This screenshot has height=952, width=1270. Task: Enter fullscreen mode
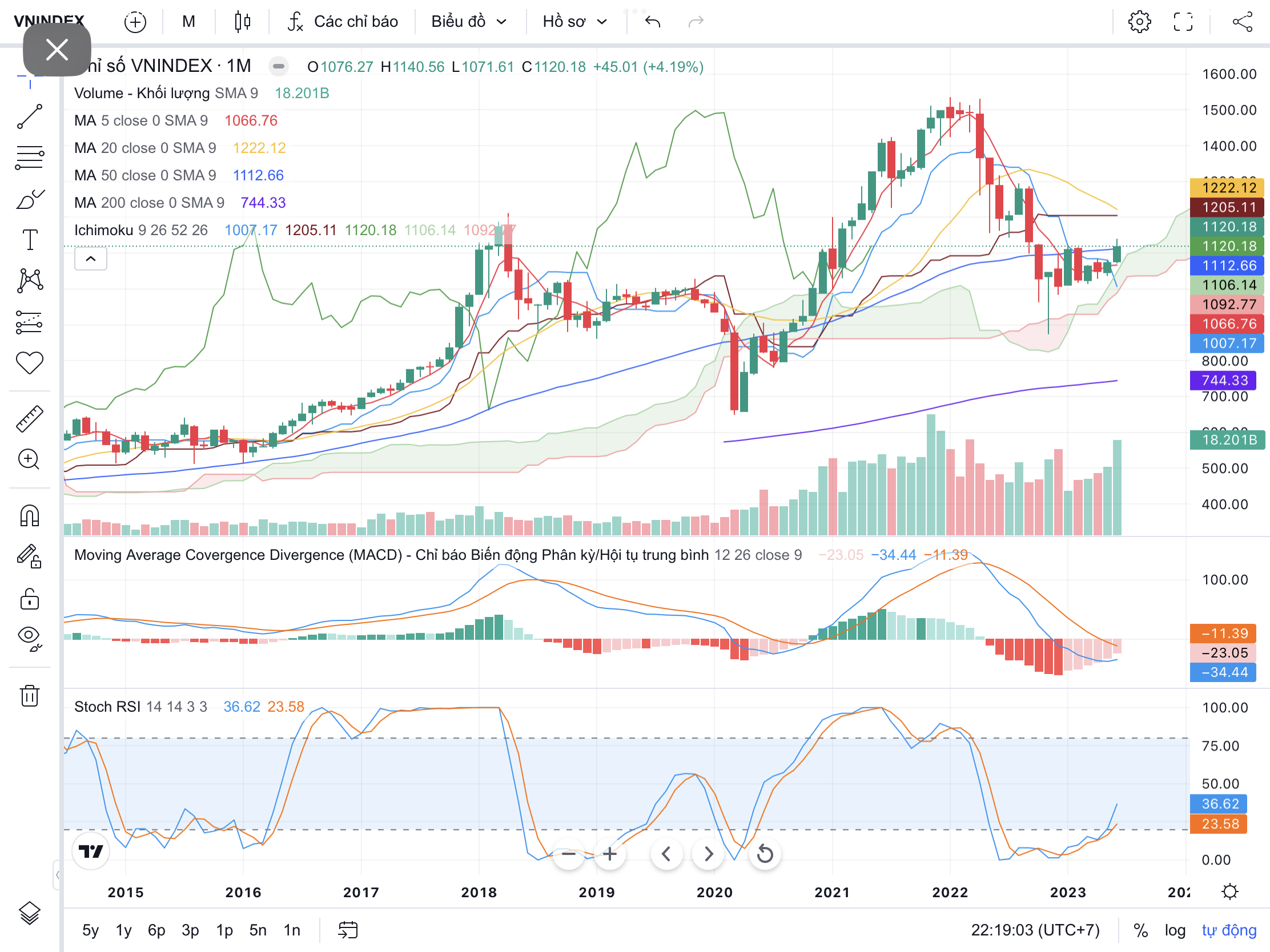pos(1183,22)
